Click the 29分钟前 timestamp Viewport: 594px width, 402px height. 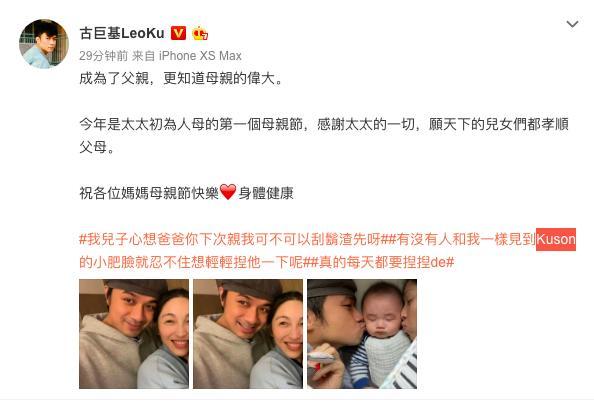[x=103, y=56]
